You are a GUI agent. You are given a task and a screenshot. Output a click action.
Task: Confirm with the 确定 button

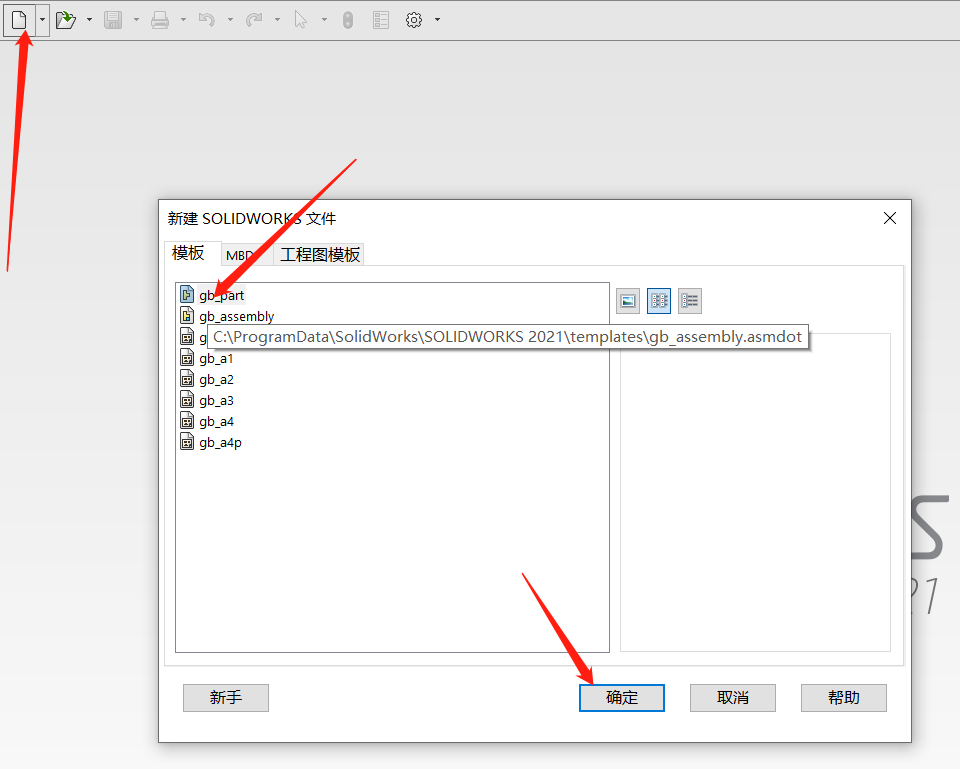(x=622, y=697)
